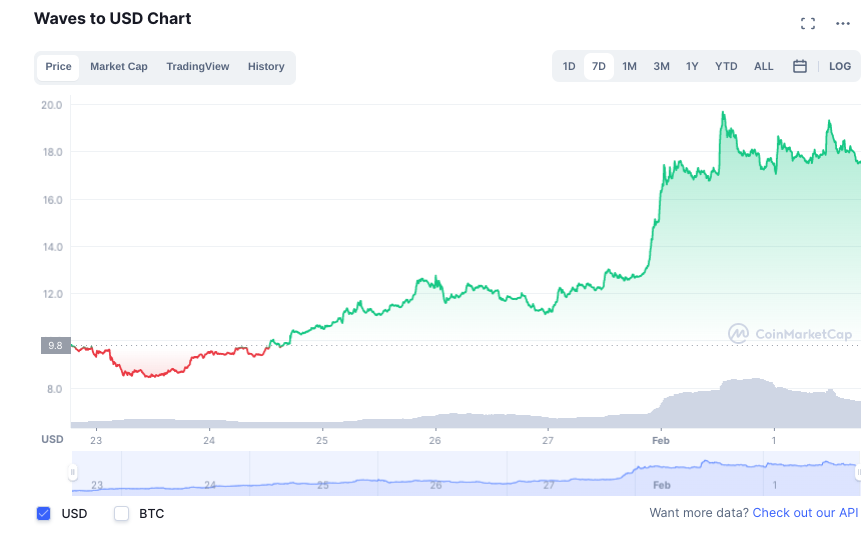Enable the BTC currency checkbox
The image size is (868, 546).
tap(122, 514)
